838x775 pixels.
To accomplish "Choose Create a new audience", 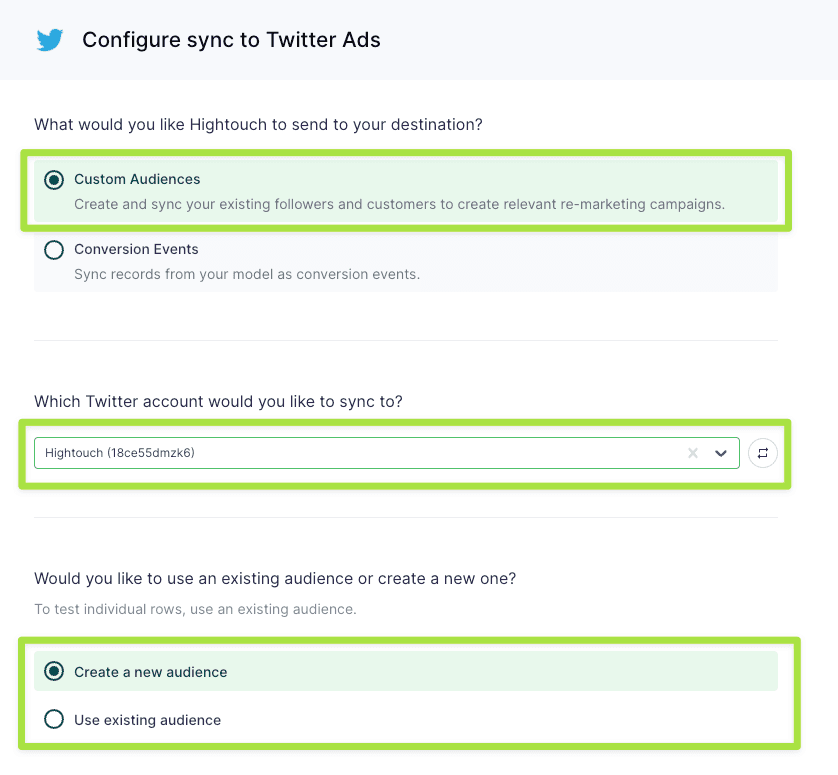I will 54,672.
